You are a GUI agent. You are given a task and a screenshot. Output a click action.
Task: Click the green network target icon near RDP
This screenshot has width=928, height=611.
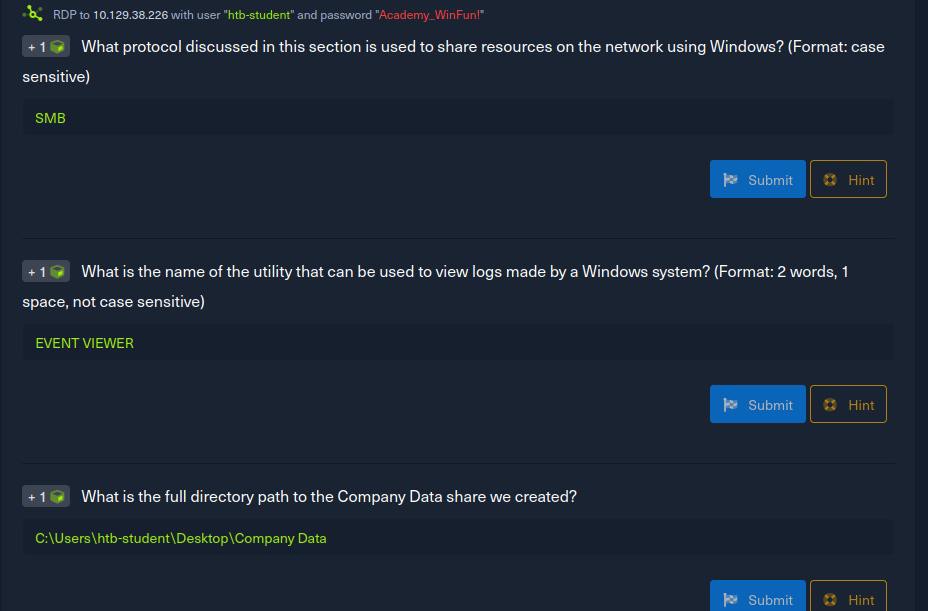point(33,14)
